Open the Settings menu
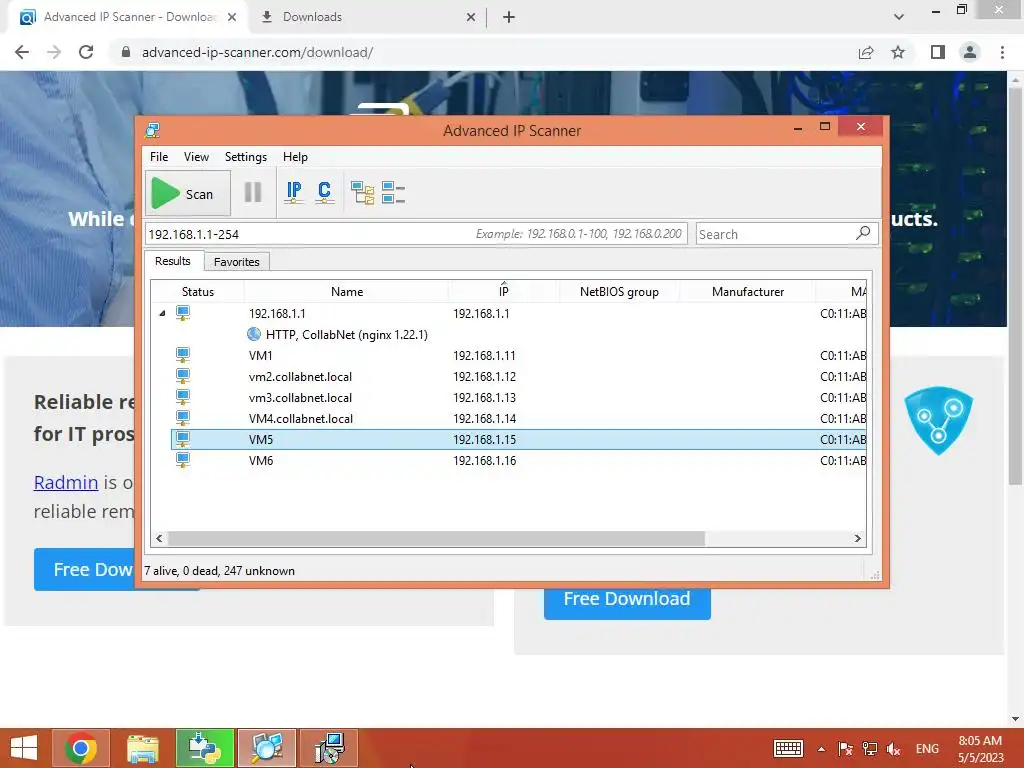Screen dimensions: 1024x768 pos(246,157)
